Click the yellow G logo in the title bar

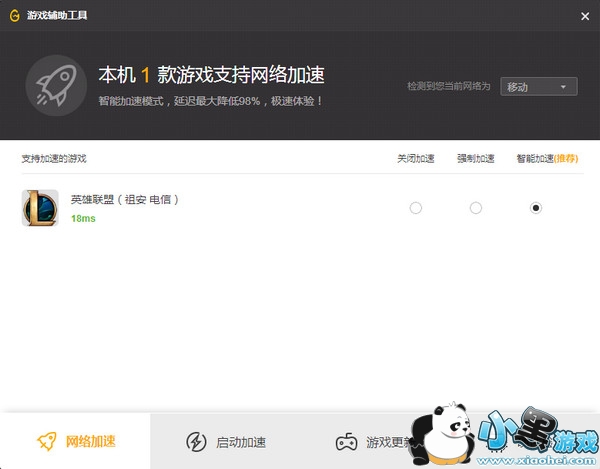(x=15, y=16)
